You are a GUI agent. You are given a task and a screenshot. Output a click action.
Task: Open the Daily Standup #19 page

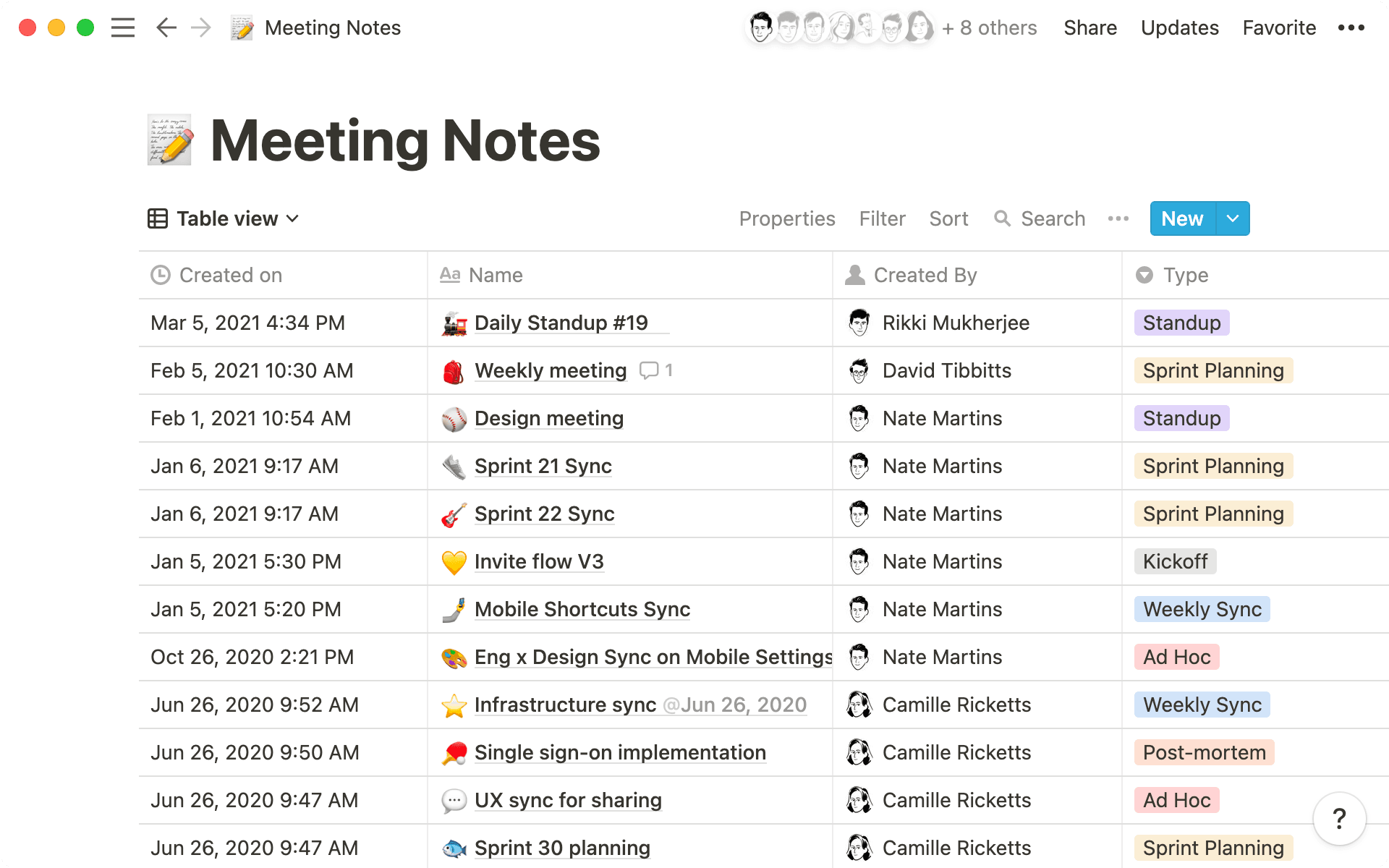click(x=561, y=323)
